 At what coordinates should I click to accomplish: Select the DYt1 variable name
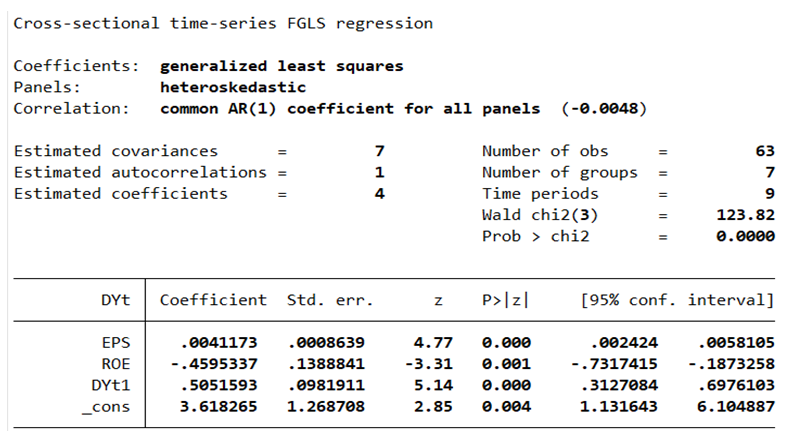[x=113, y=384]
